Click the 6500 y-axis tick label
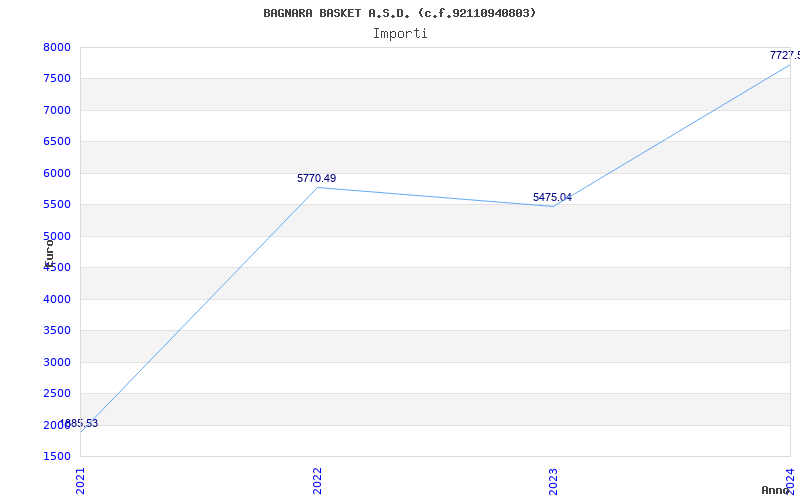 [x=57, y=141]
